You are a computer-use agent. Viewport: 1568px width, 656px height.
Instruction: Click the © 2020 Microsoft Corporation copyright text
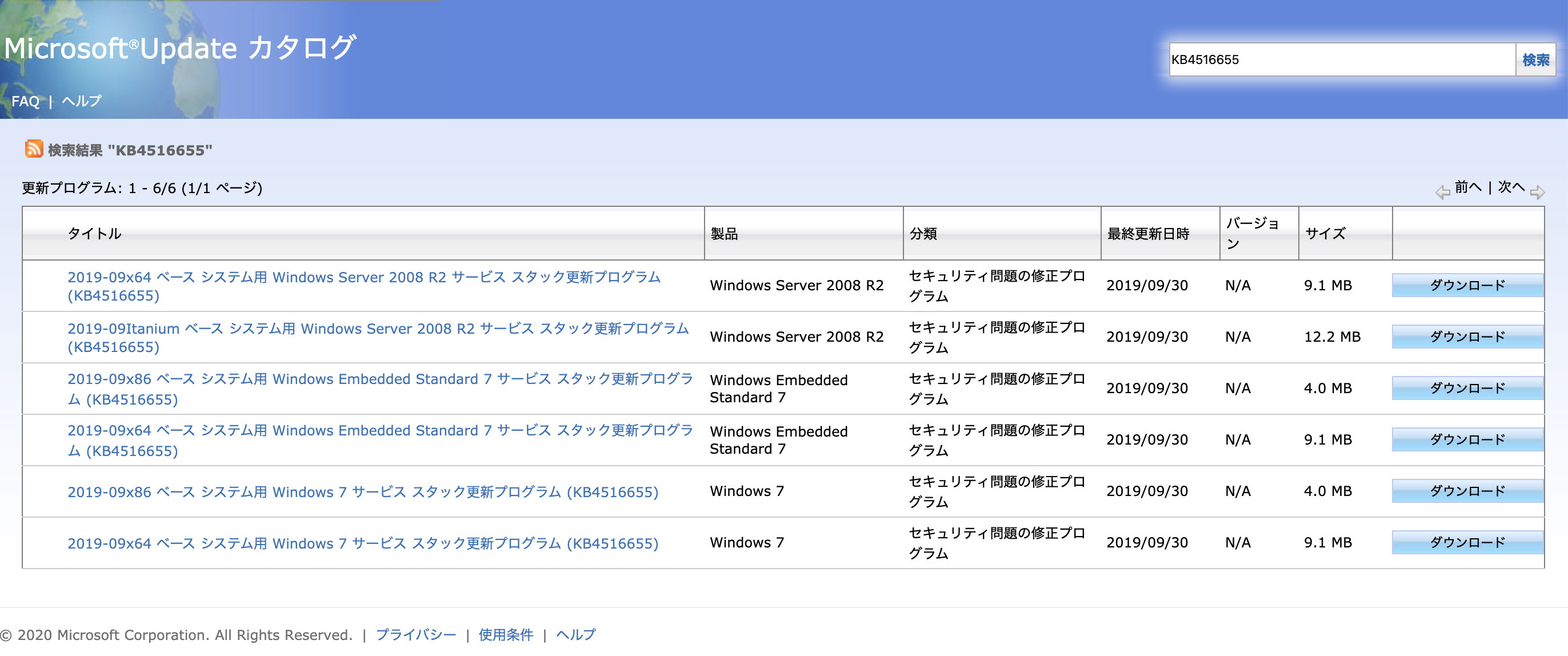pyautogui.click(x=177, y=635)
